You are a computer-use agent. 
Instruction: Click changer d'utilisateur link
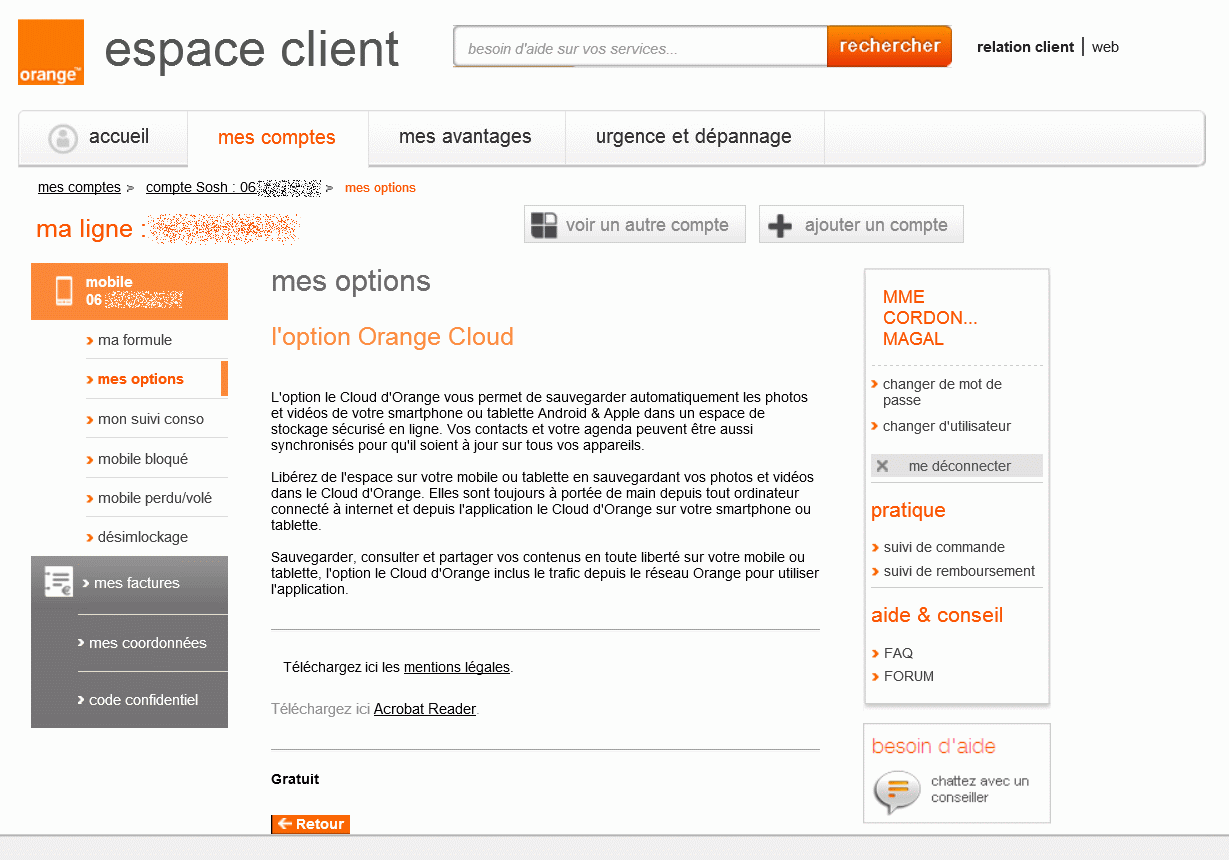947,426
